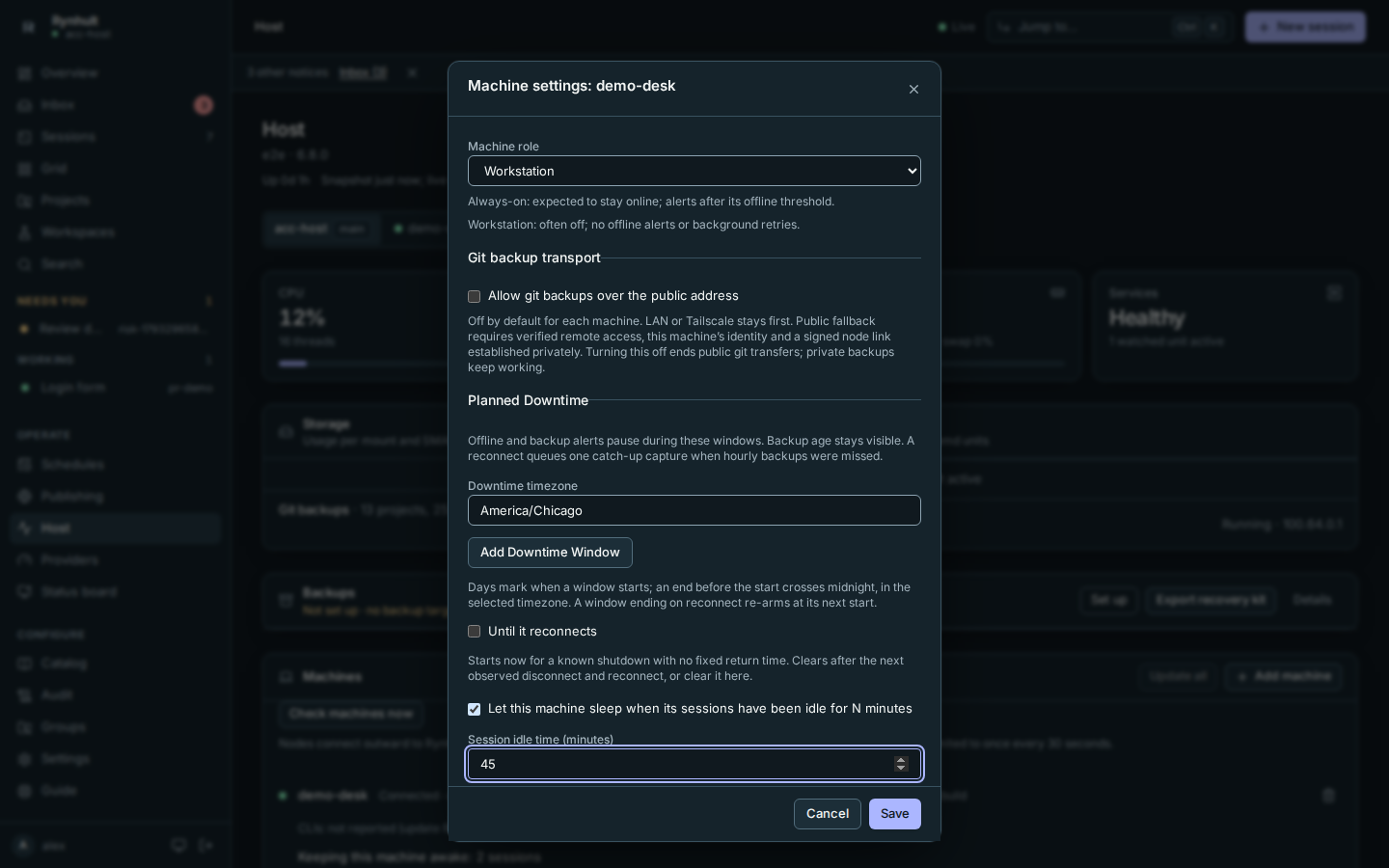Click Export recovery kit in the Backups card

(x=1211, y=600)
